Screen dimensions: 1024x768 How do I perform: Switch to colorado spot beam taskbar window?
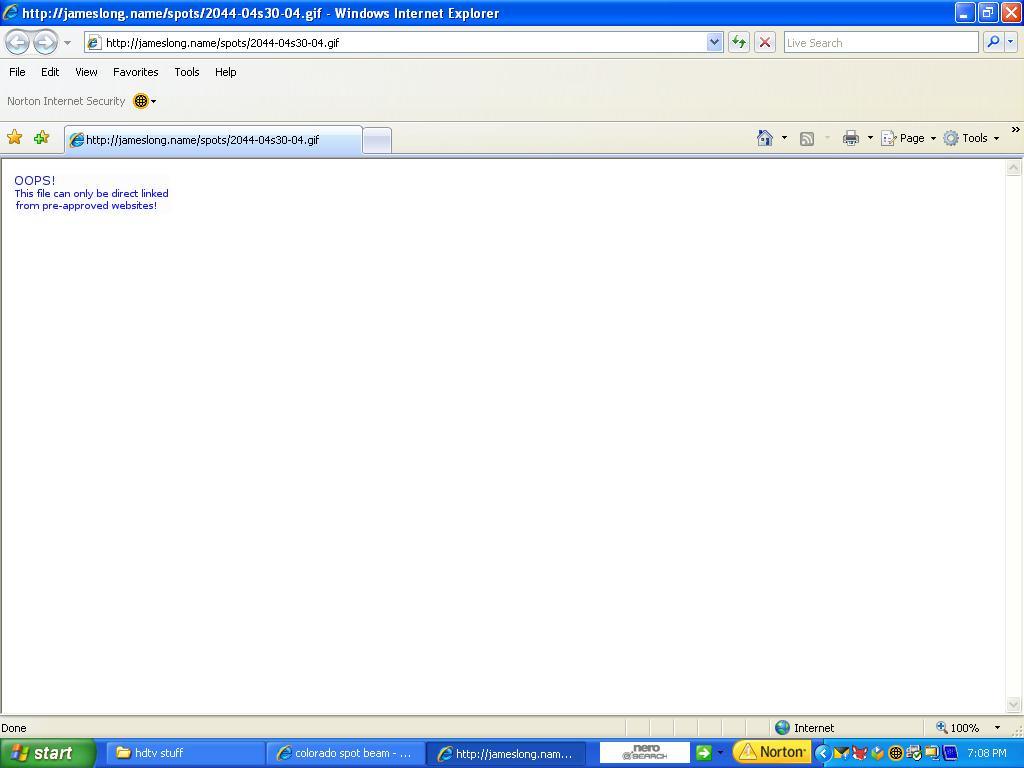point(344,753)
